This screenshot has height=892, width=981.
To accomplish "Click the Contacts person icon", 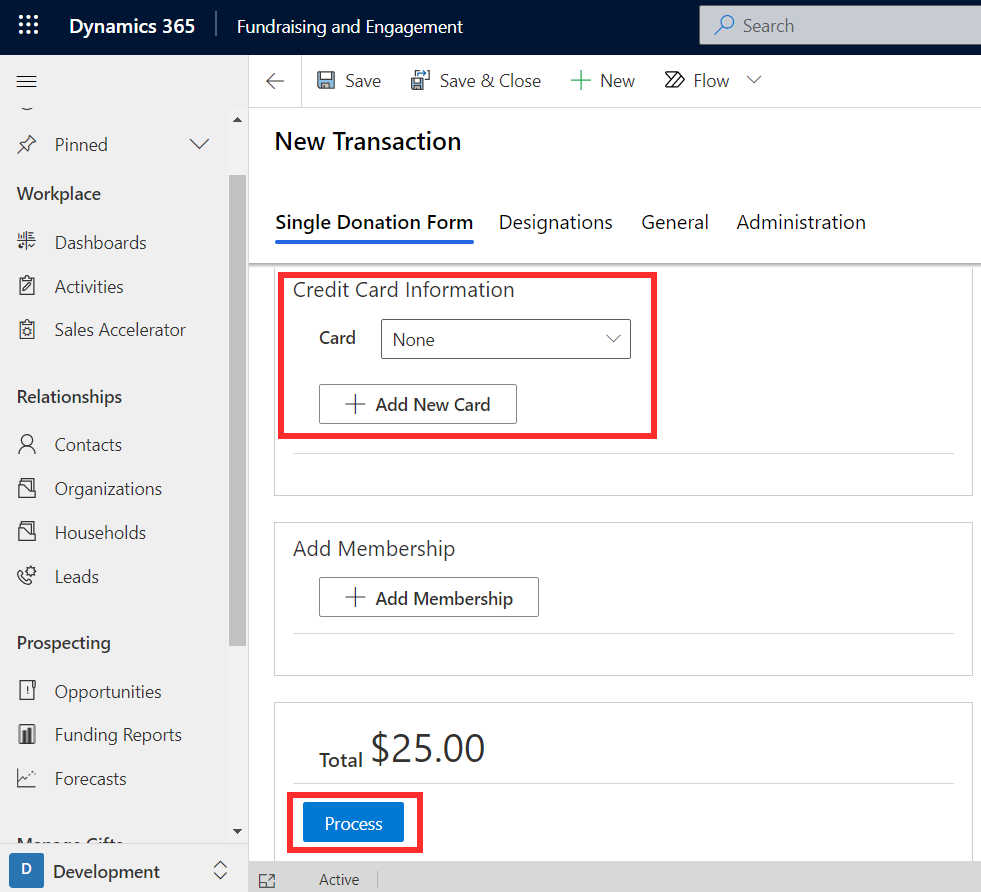I will [26, 444].
